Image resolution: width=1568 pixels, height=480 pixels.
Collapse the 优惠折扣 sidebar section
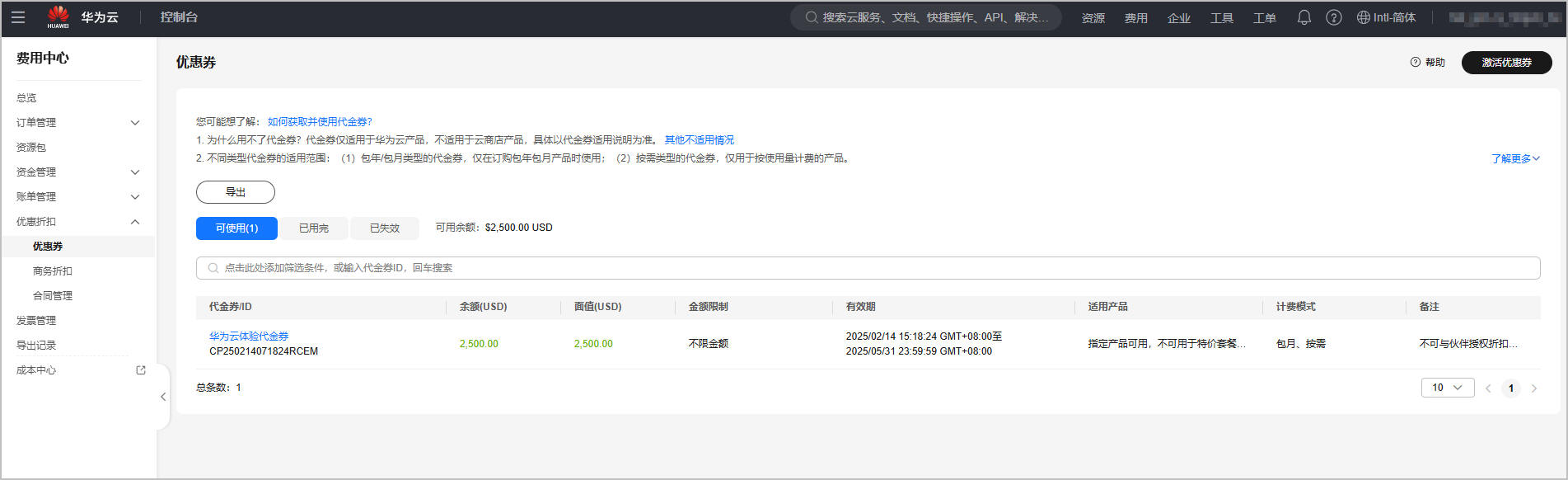tap(135, 222)
